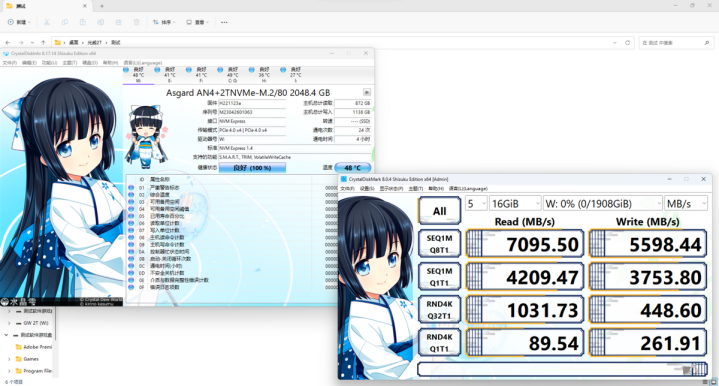Open the W: 0% (0/1908GiB) drive dropdown
This screenshot has height=386, width=719.
pyautogui.click(x=603, y=204)
